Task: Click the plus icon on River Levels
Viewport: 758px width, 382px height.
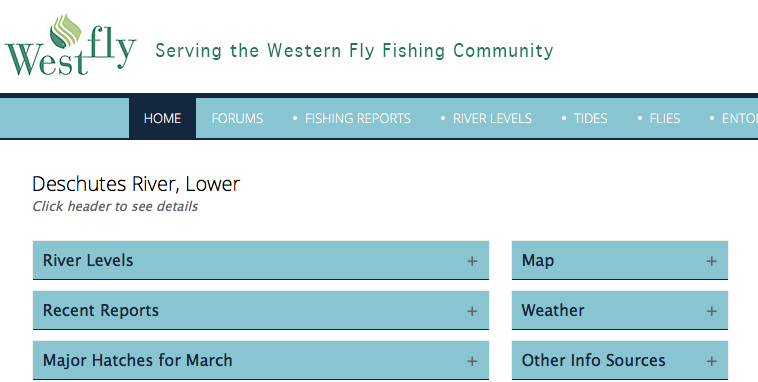Action: point(472,261)
